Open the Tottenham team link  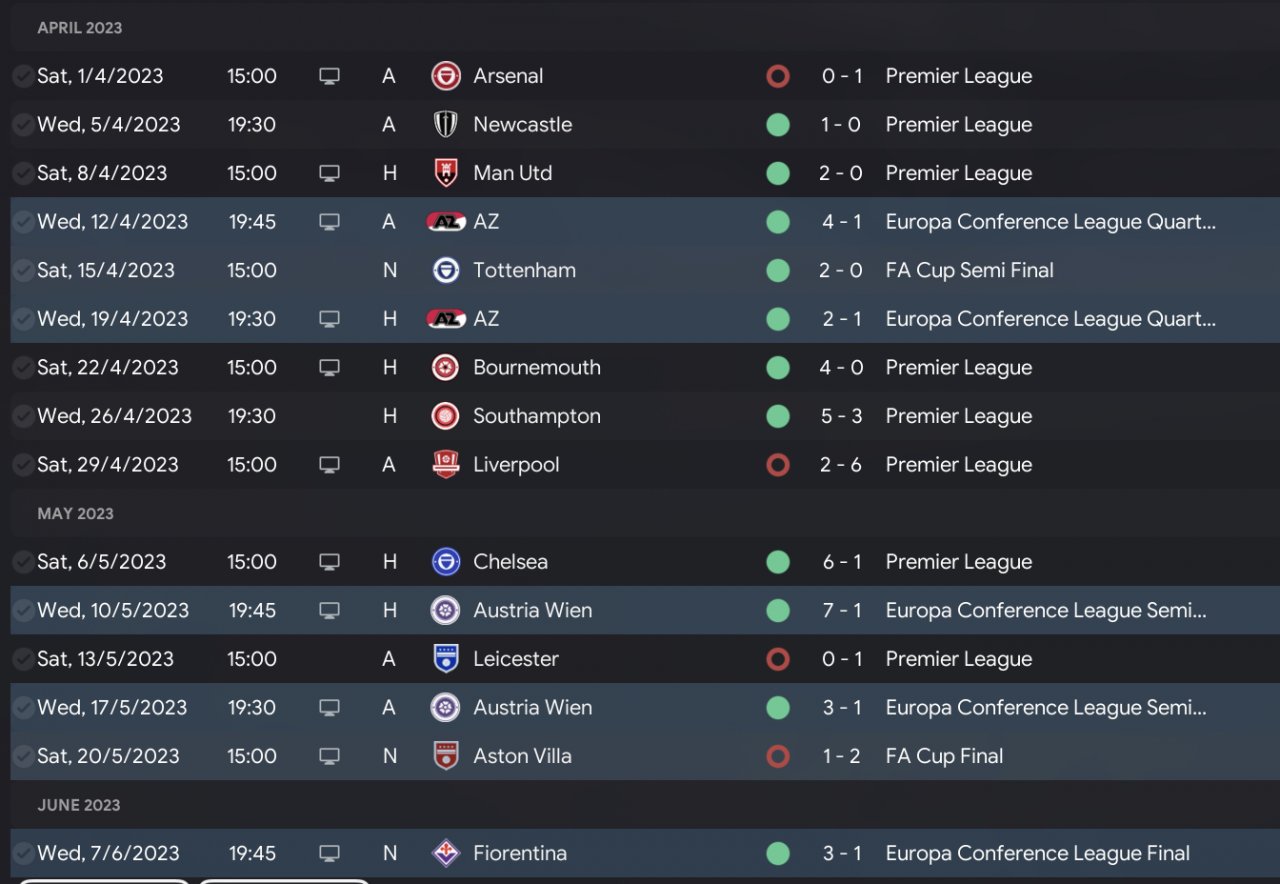[x=524, y=270]
